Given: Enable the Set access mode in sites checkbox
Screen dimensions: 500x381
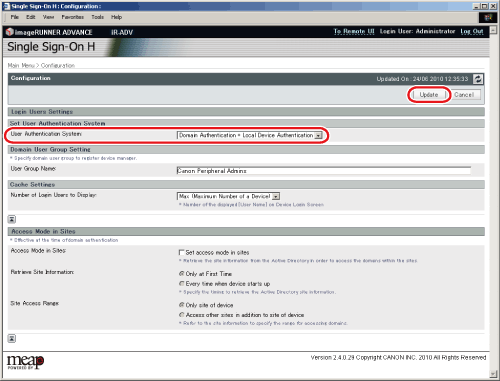Looking at the screenshot, I should pyautogui.click(x=182, y=252).
